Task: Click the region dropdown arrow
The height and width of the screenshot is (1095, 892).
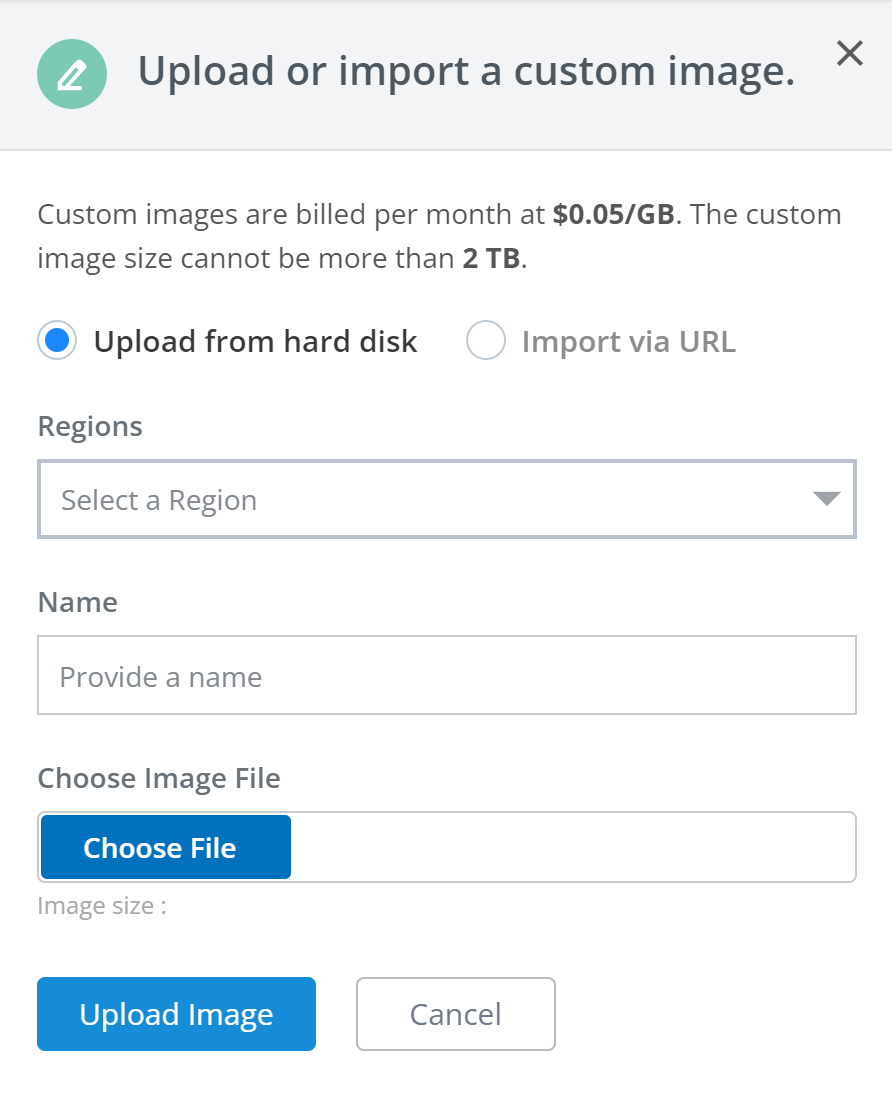Action: [x=826, y=499]
